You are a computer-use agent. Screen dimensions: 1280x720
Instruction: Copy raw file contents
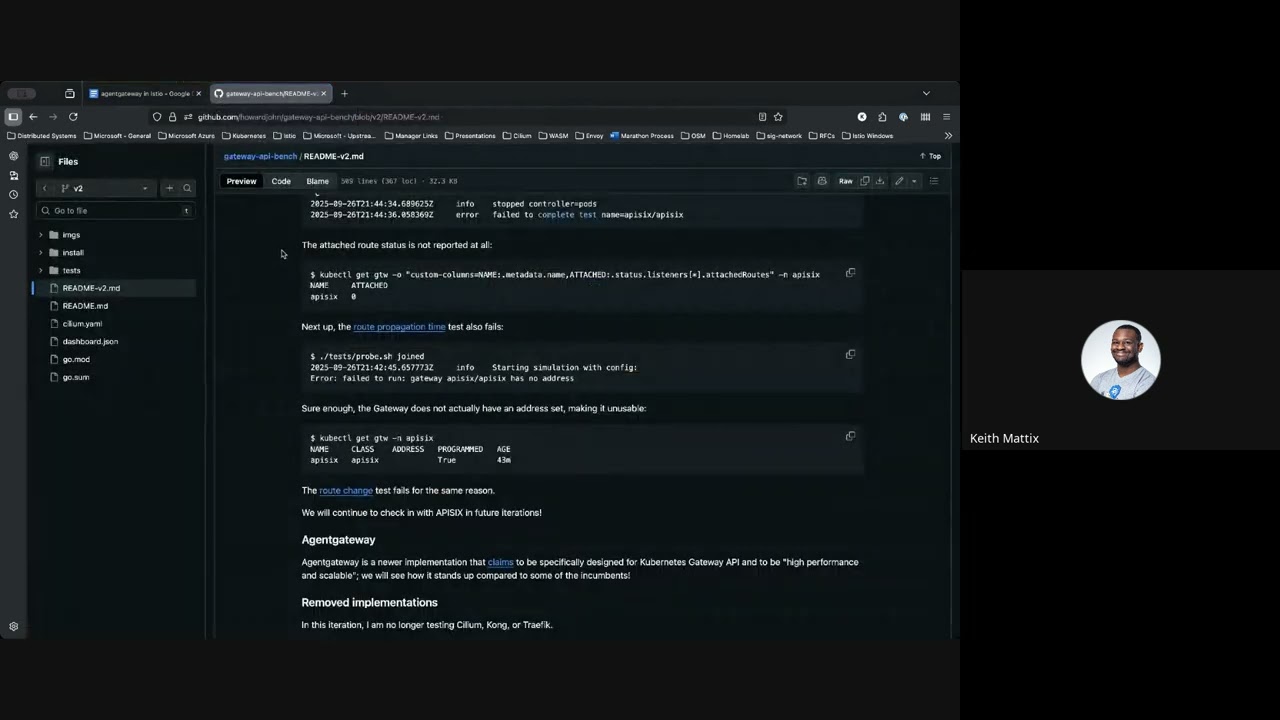click(865, 182)
